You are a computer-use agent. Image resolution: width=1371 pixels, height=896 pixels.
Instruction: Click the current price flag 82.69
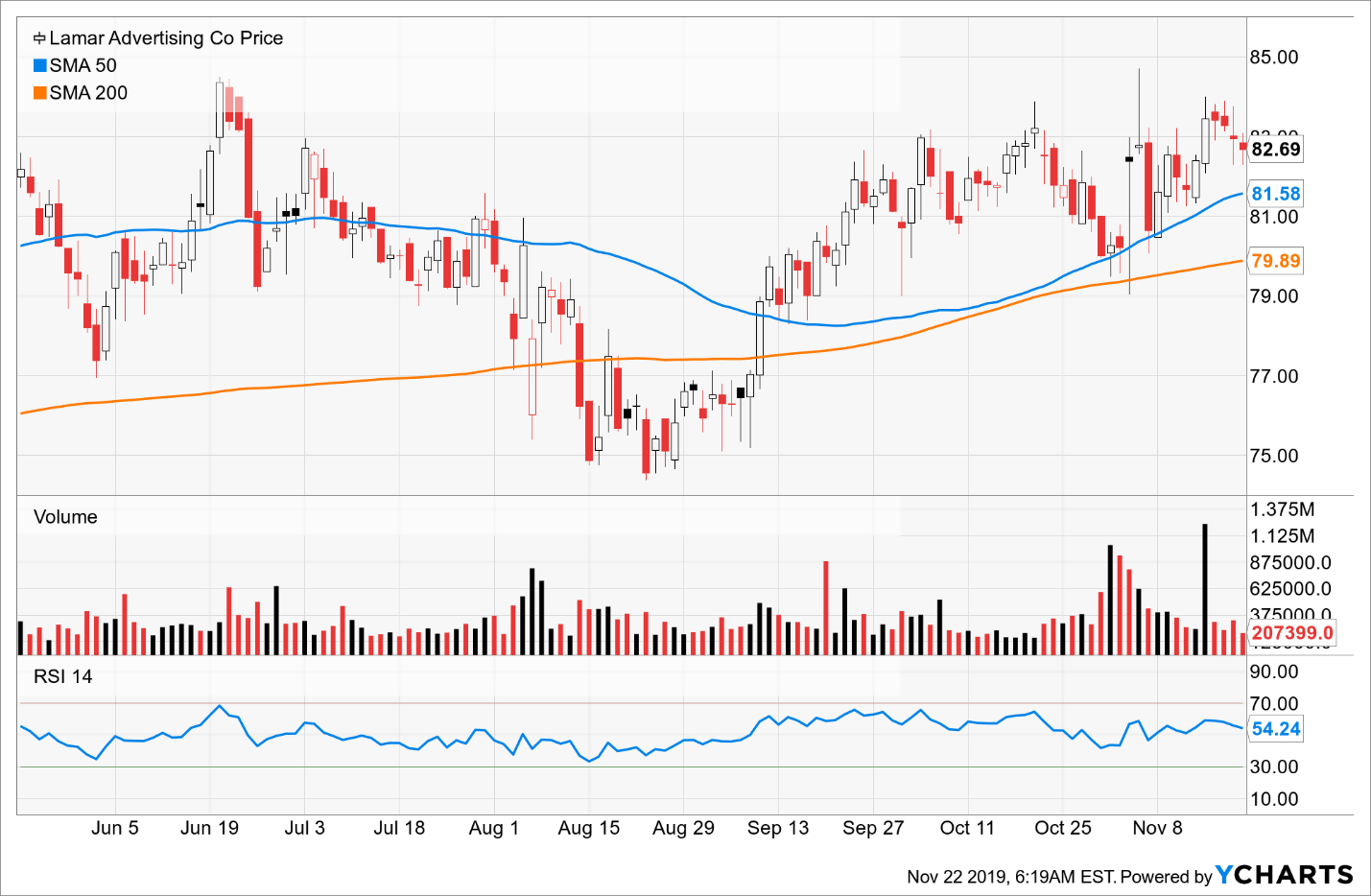pyautogui.click(x=1276, y=149)
